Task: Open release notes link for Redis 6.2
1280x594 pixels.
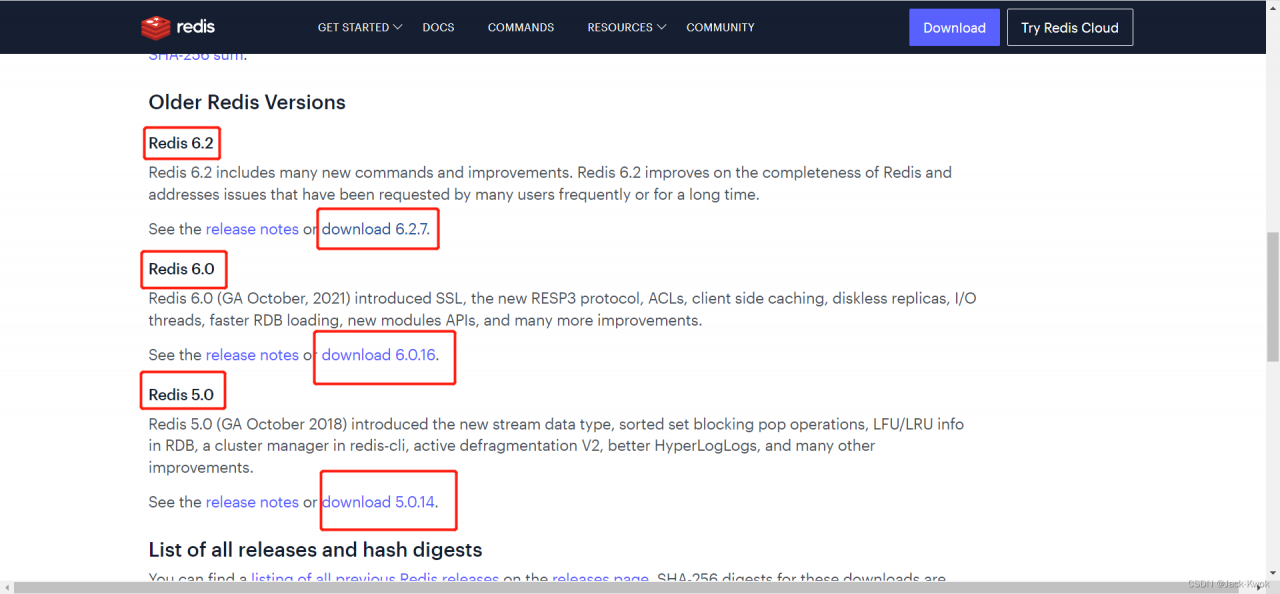Action: pyautogui.click(x=252, y=229)
